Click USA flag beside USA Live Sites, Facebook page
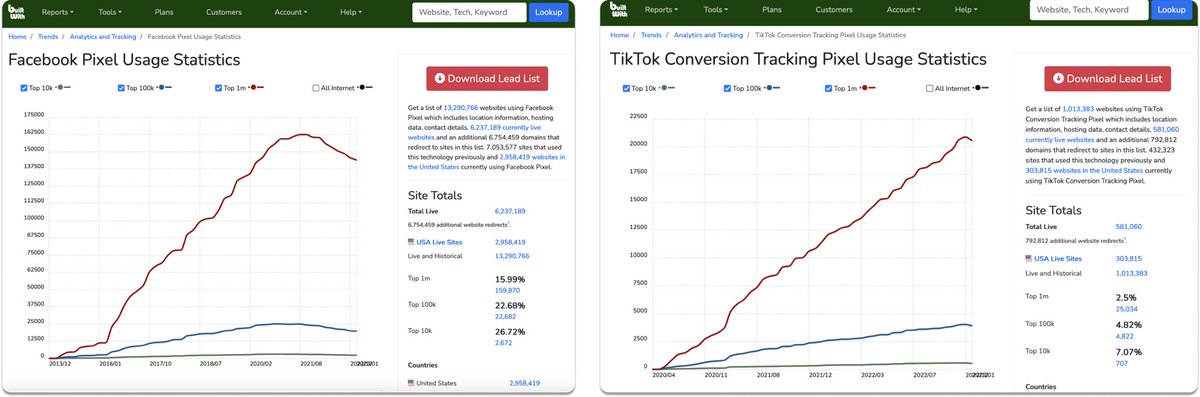The image size is (1200, 397). point(412,242)
